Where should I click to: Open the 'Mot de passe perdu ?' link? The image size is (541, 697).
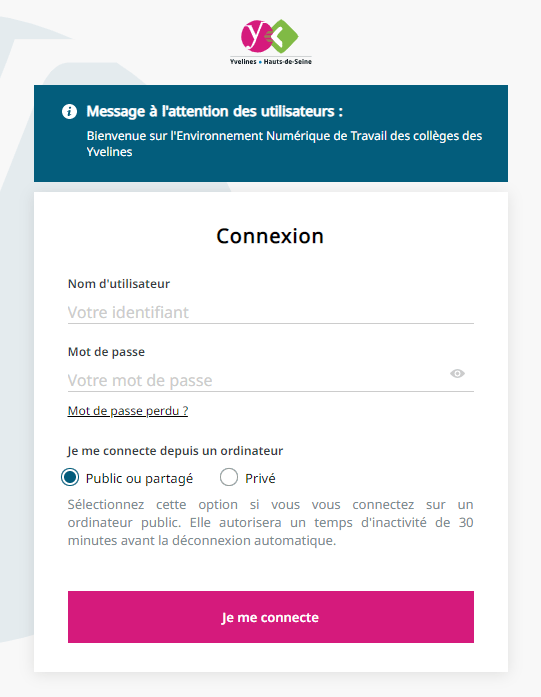[128, 411]
